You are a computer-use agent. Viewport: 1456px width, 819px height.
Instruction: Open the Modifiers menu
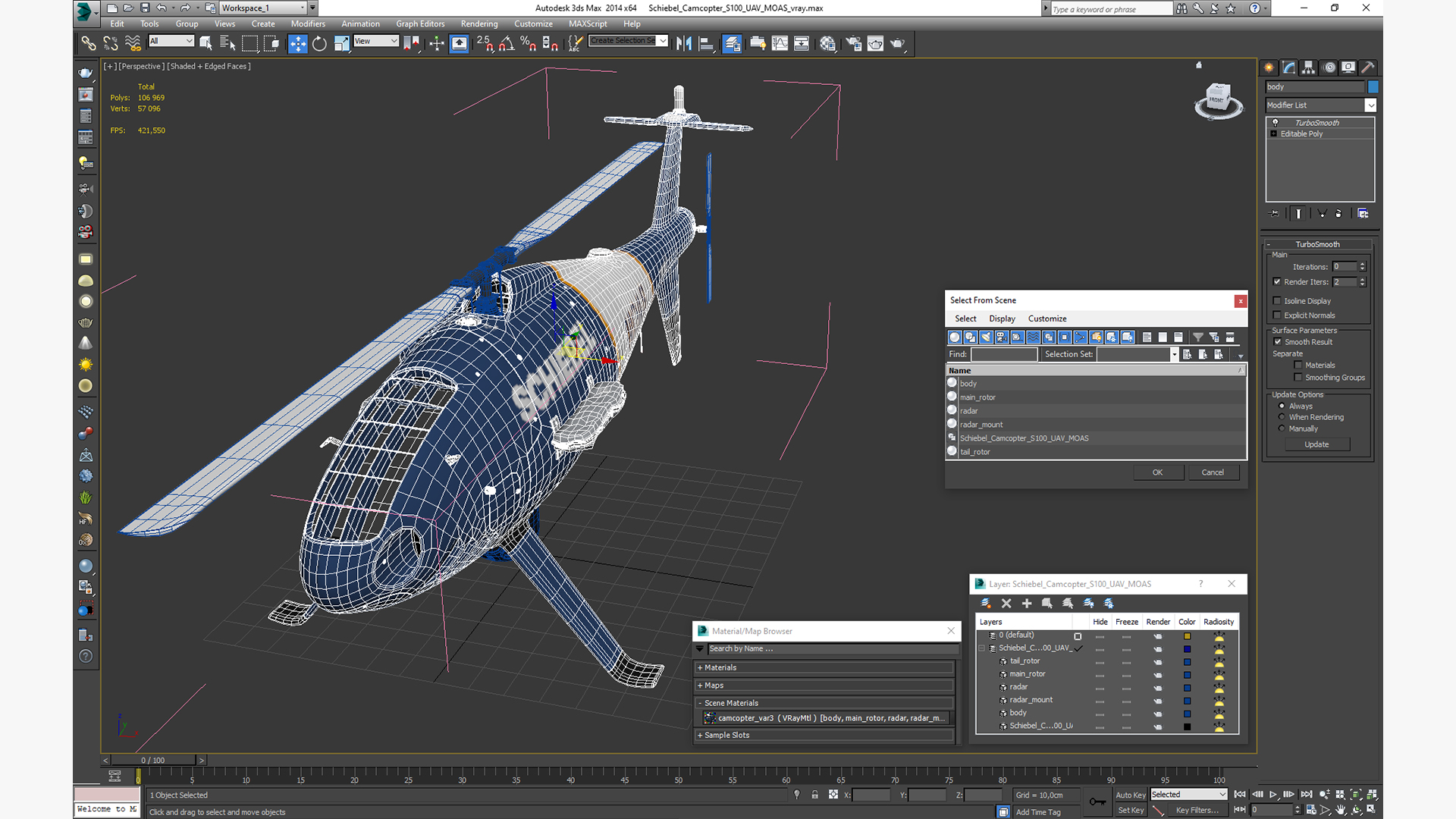pyautogui.click(x=308, y=24)
